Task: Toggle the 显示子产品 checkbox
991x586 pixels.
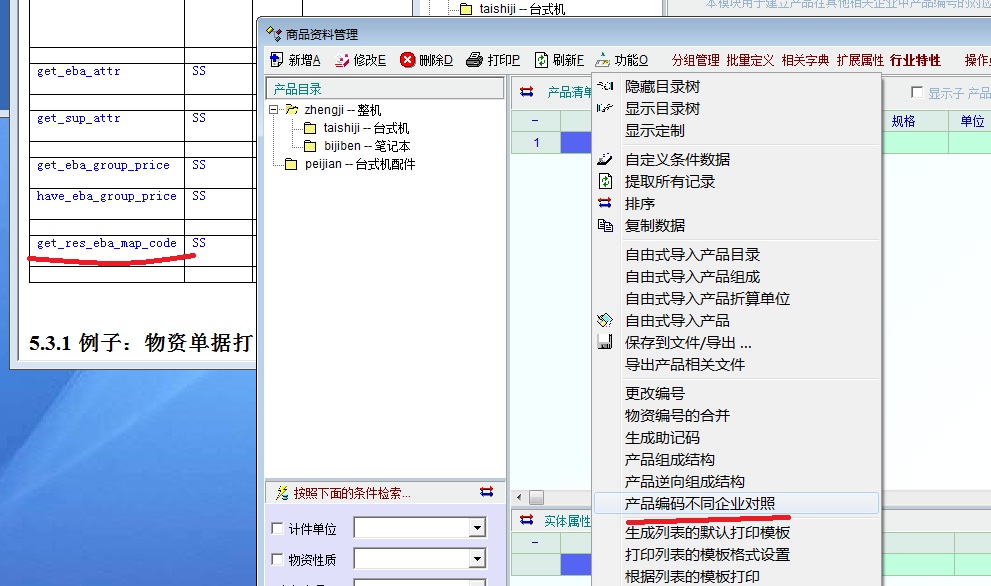Action: coord(917,93)
